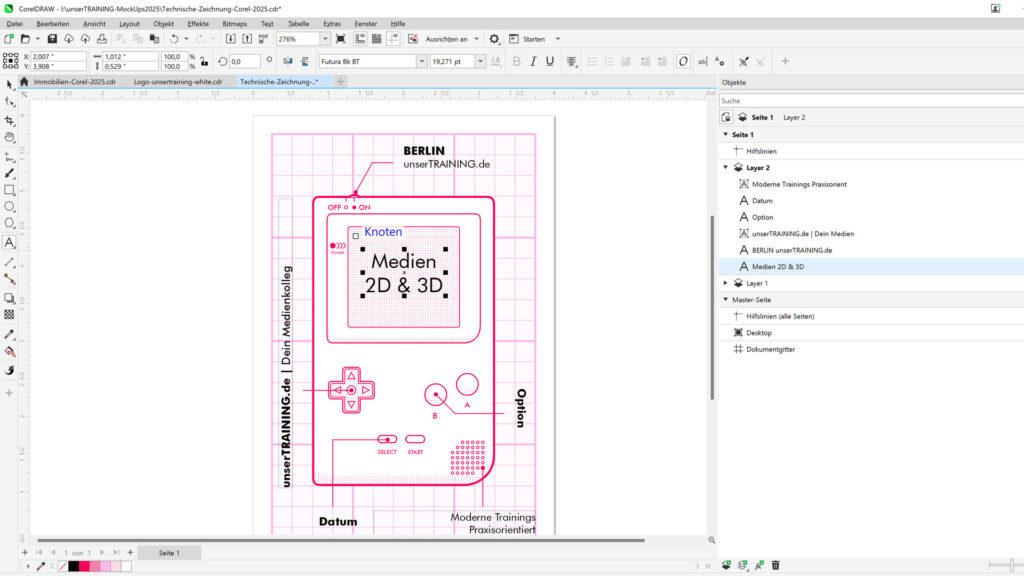The image size is (1024, 576).
Task: Open the font size dropdown
Action: 480,61
